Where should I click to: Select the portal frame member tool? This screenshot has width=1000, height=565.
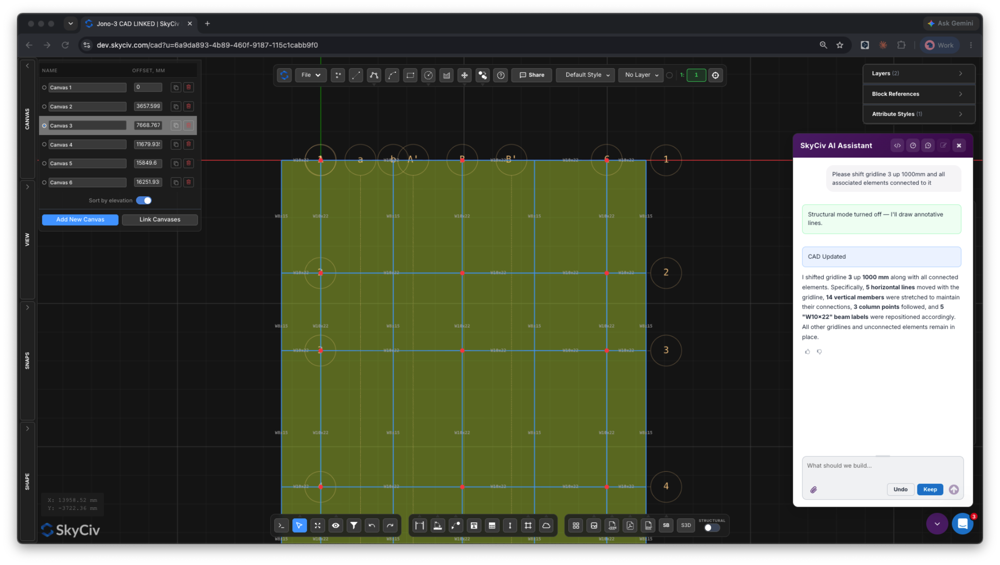419,525
